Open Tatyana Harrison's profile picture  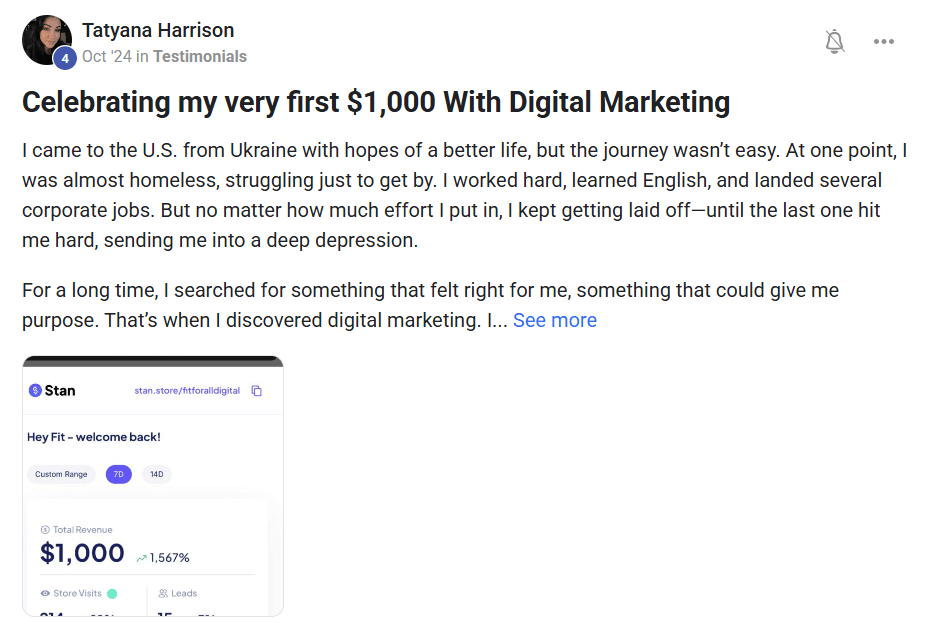click(x=46, y=40)
